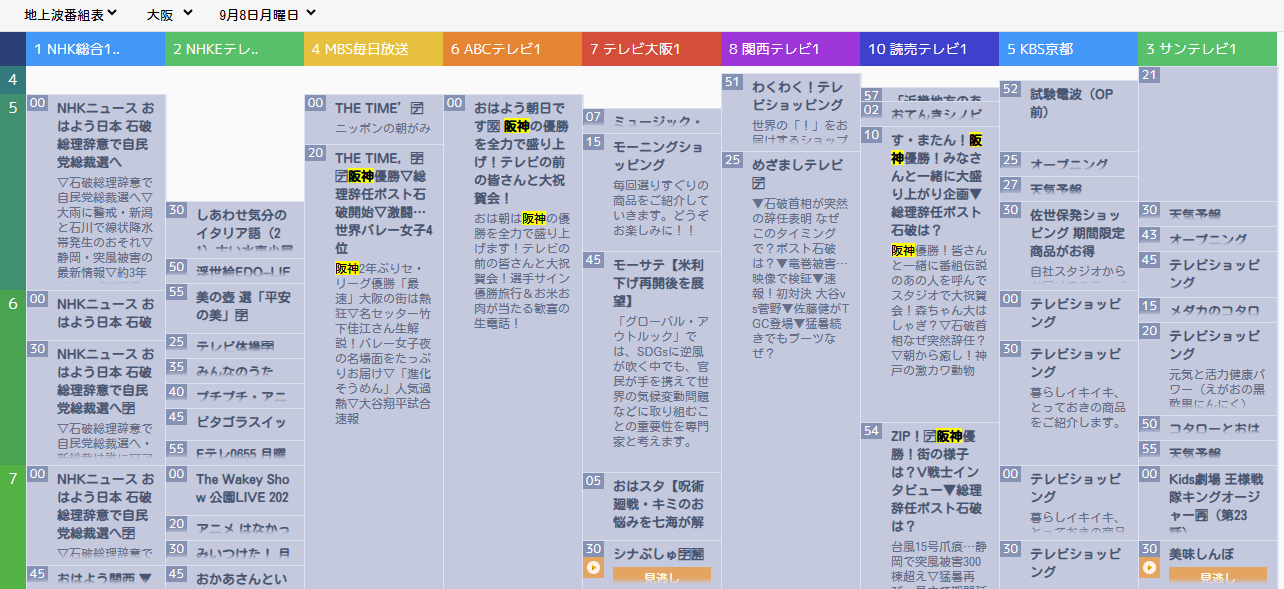Open the みんなのうた program at 6:35
The image size is (1284, 589).
point(235,371)
